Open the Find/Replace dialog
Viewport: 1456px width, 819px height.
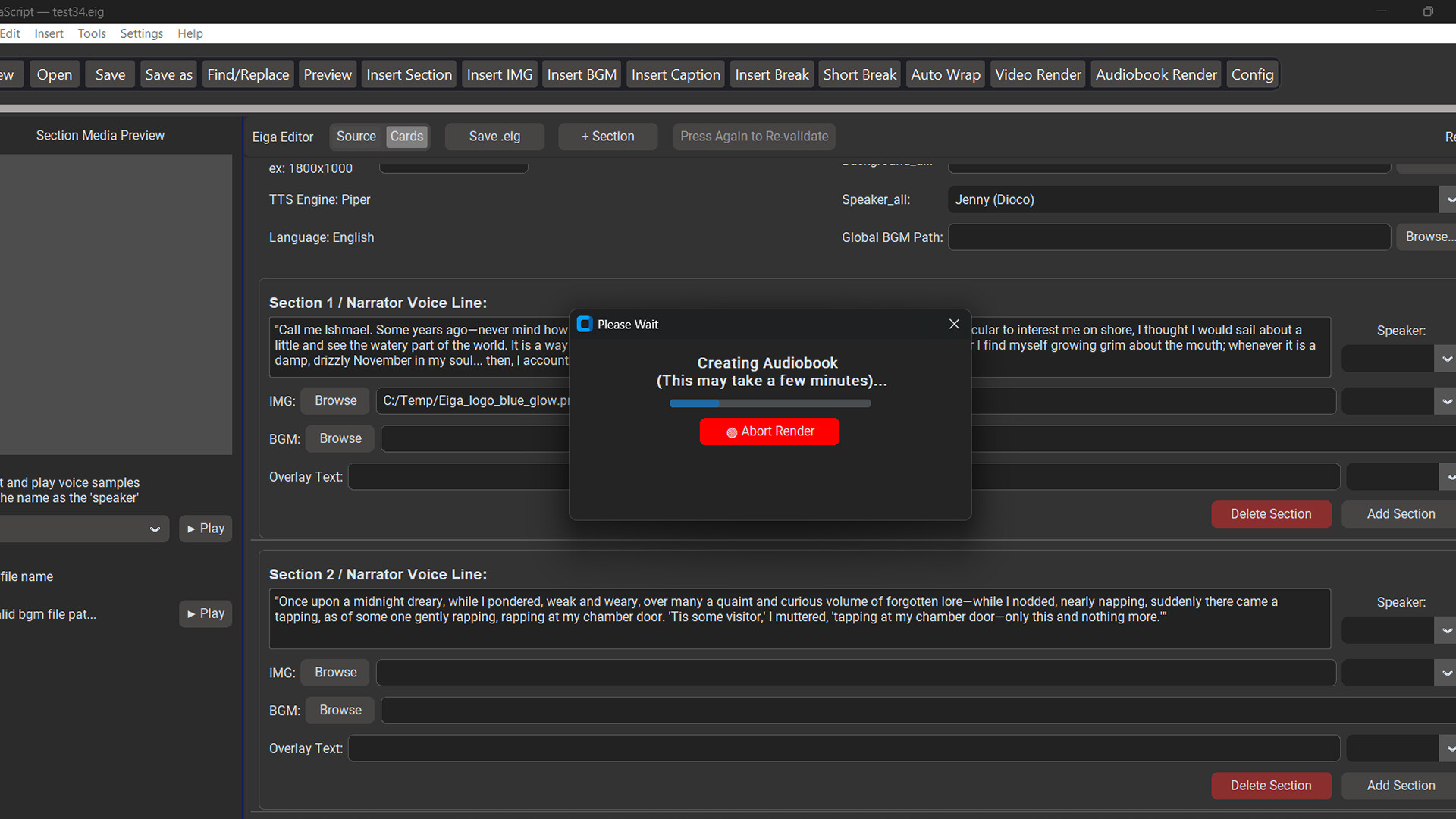[247, 74]
